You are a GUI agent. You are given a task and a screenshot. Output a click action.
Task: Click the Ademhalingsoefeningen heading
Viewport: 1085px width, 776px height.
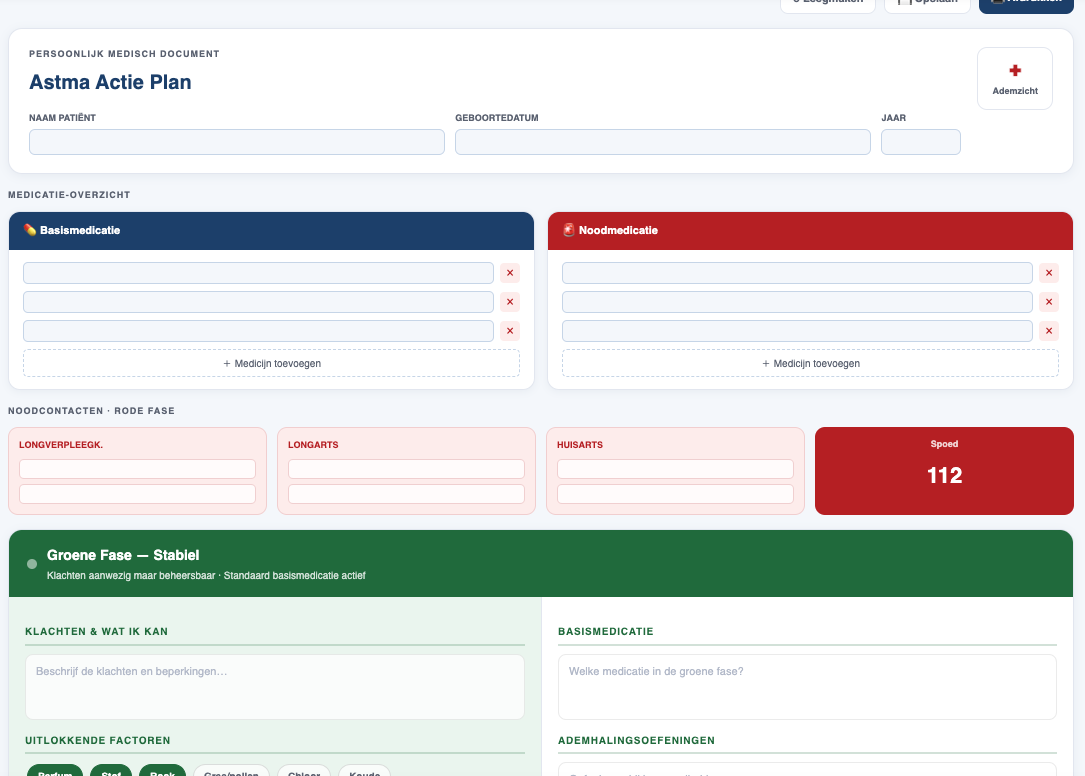637,740
